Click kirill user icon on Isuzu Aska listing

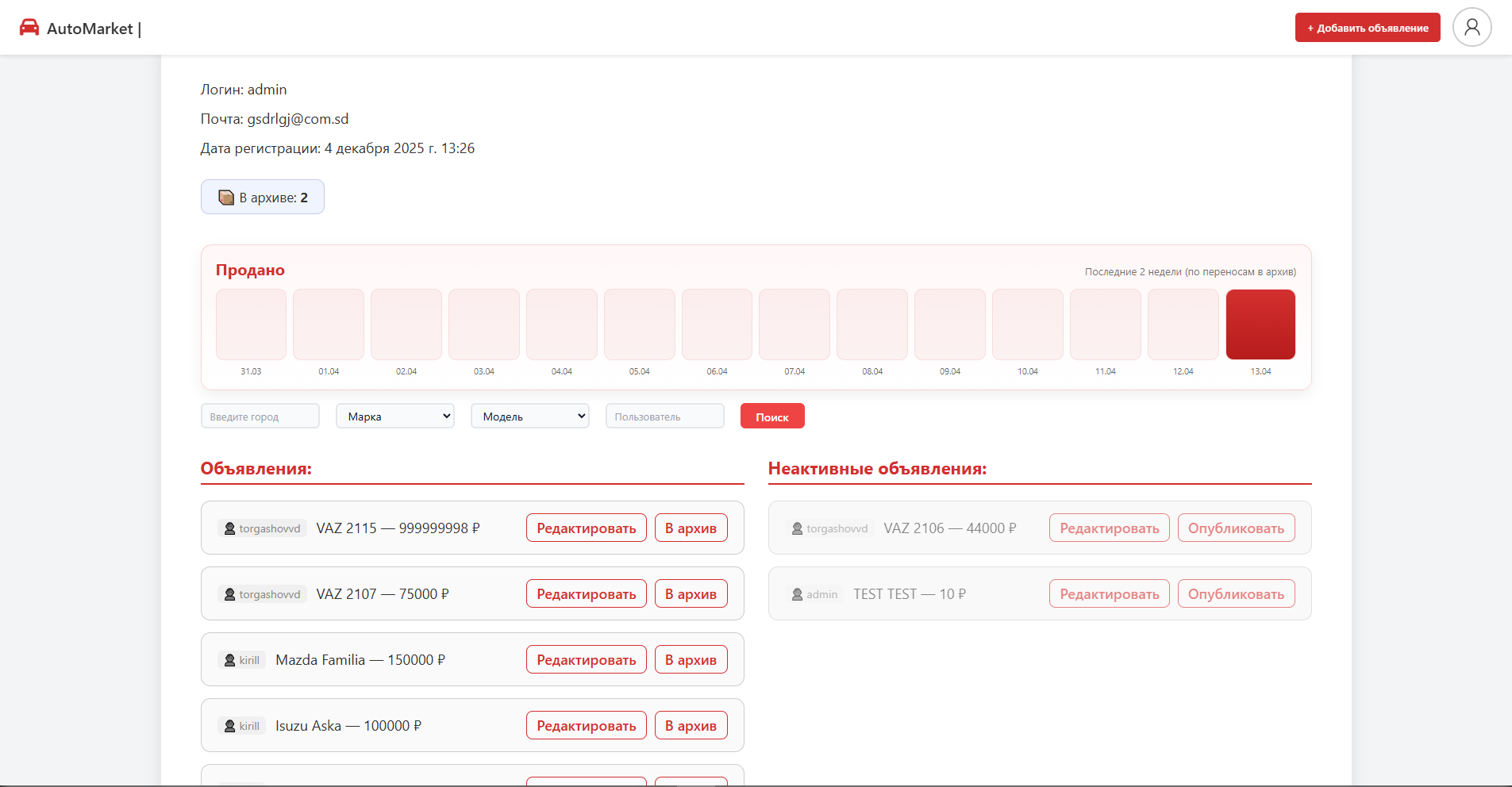tap(229, 726)
